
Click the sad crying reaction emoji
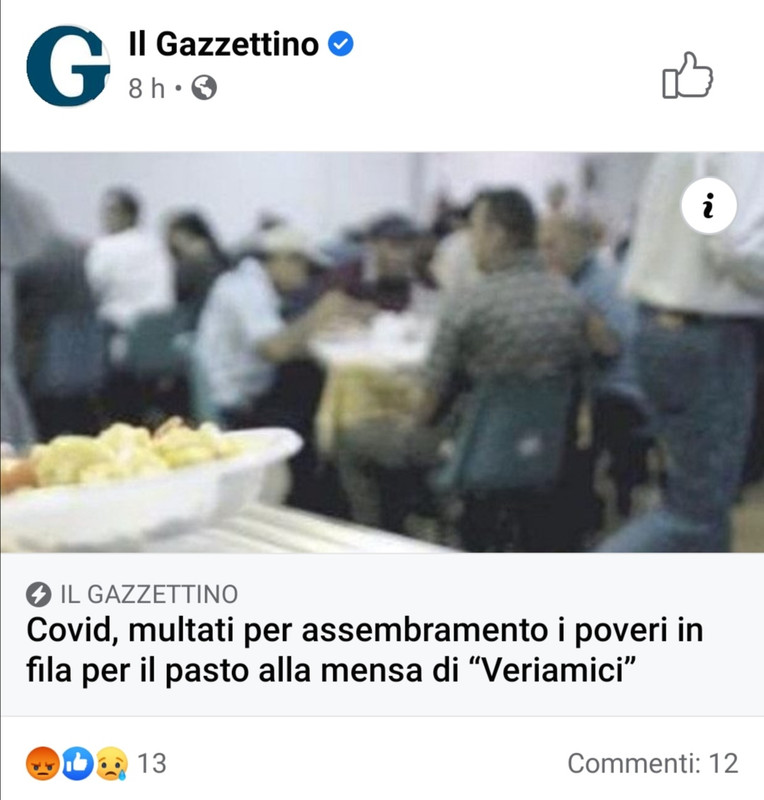112,763
